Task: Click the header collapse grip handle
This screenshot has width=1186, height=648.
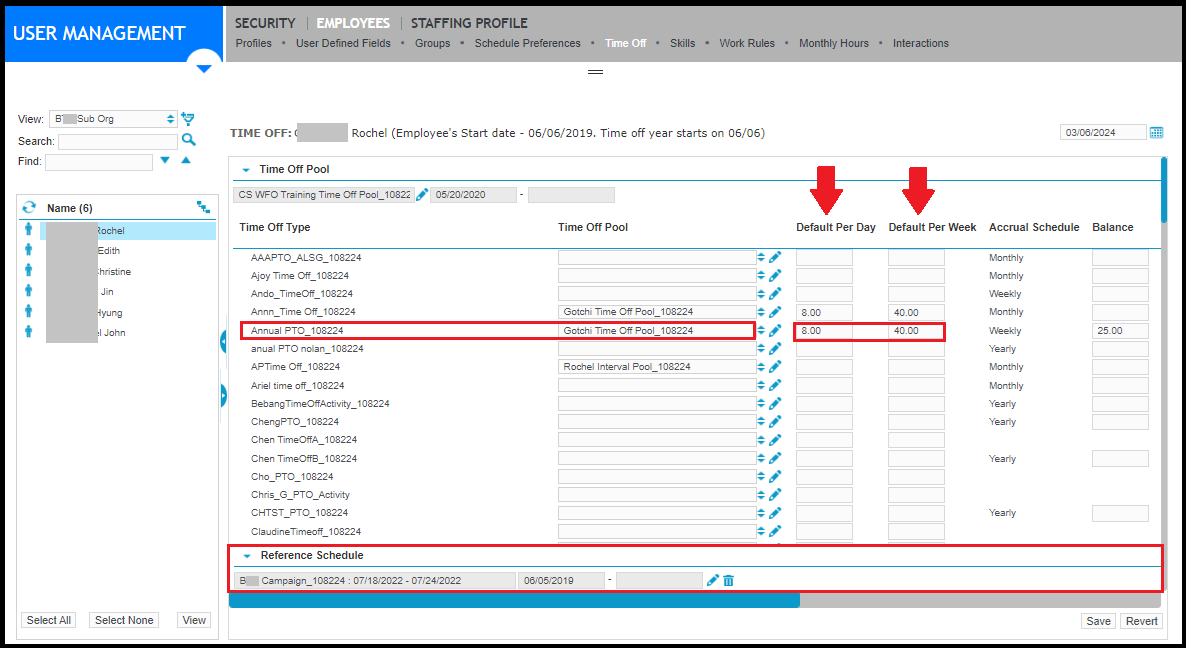Action: click(x=595, y=72)
